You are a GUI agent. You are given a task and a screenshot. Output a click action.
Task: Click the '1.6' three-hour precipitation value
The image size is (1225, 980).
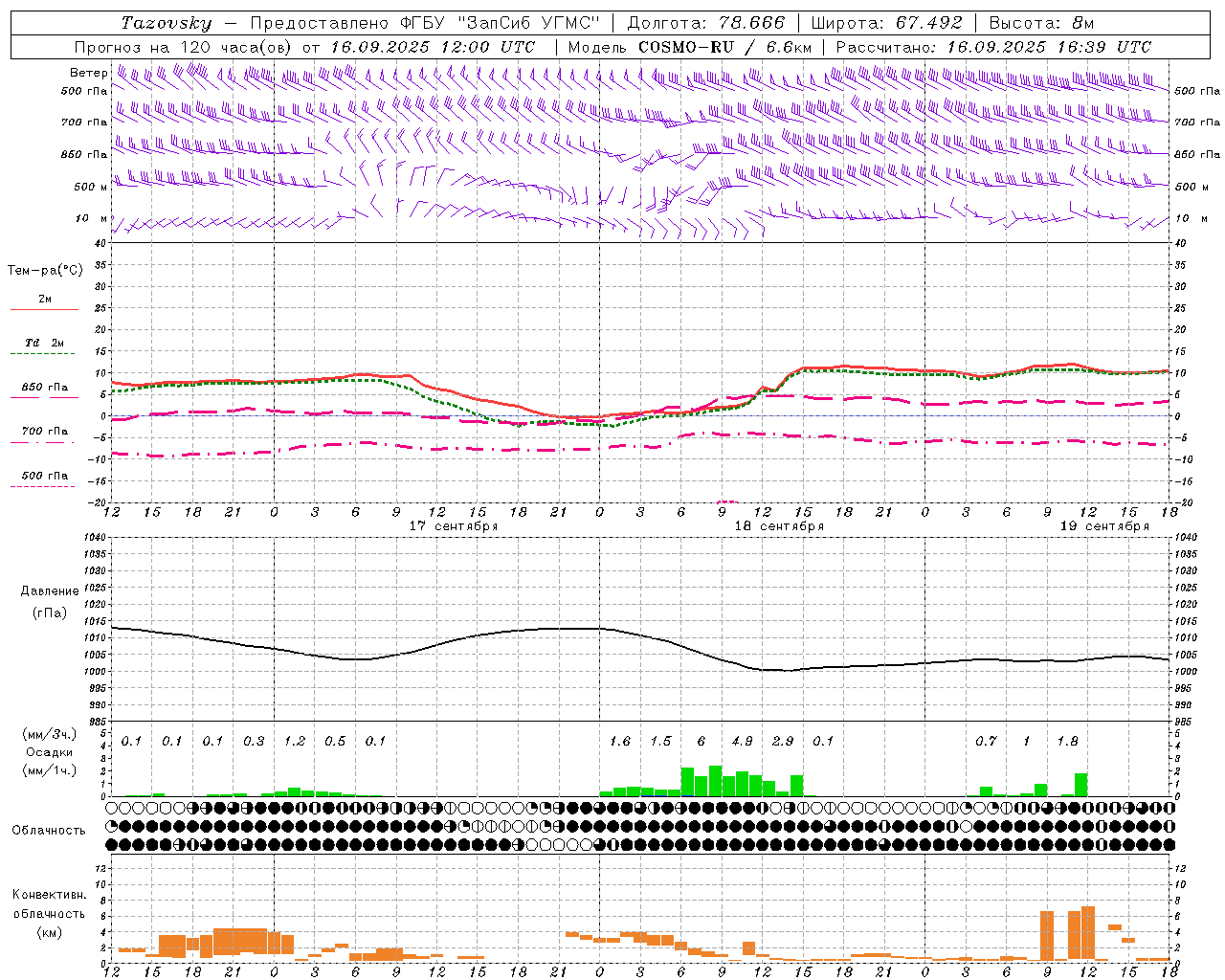click(620, 742)
